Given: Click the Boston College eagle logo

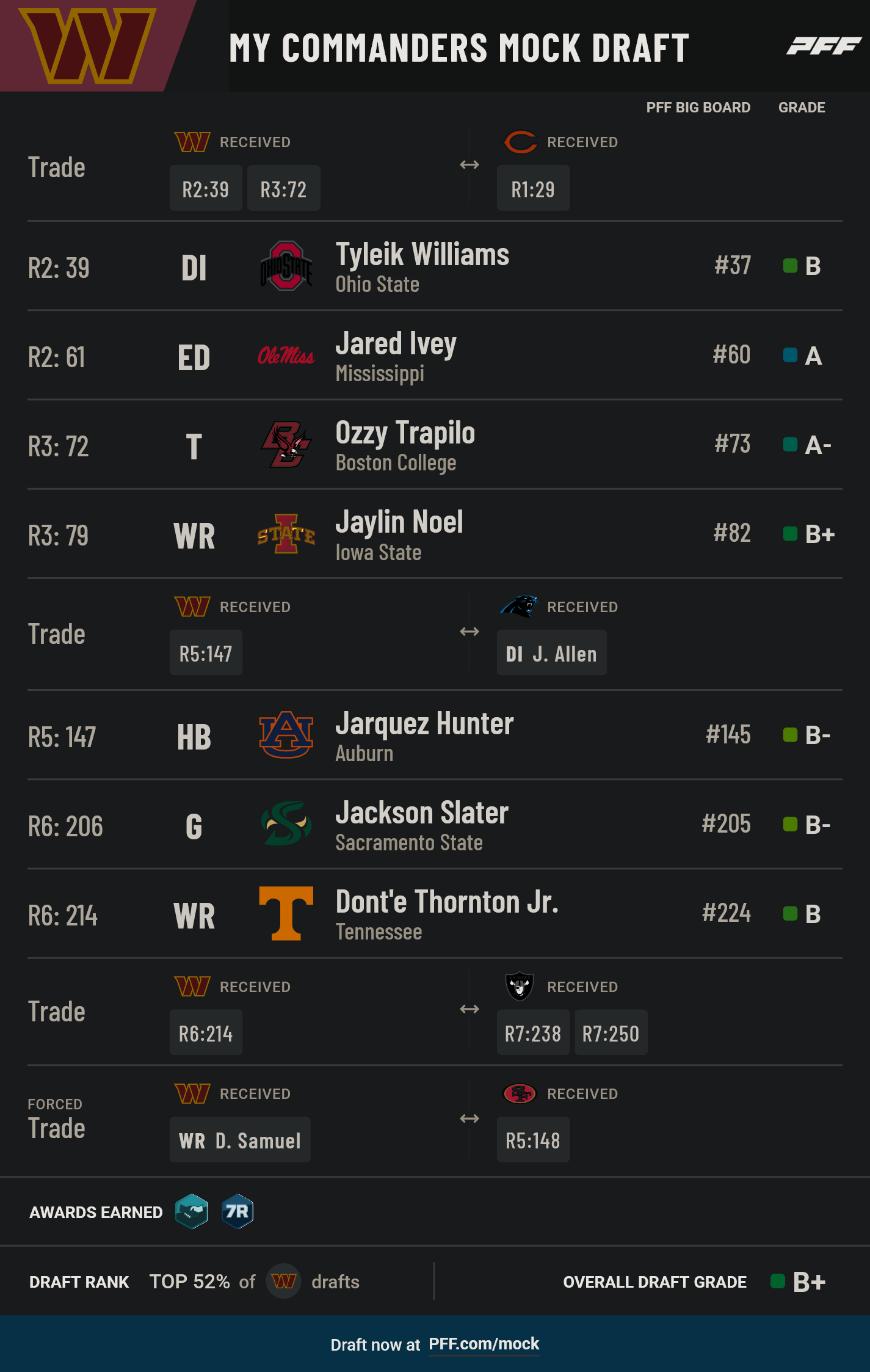Looking at the screenshot, I should 286,444.
